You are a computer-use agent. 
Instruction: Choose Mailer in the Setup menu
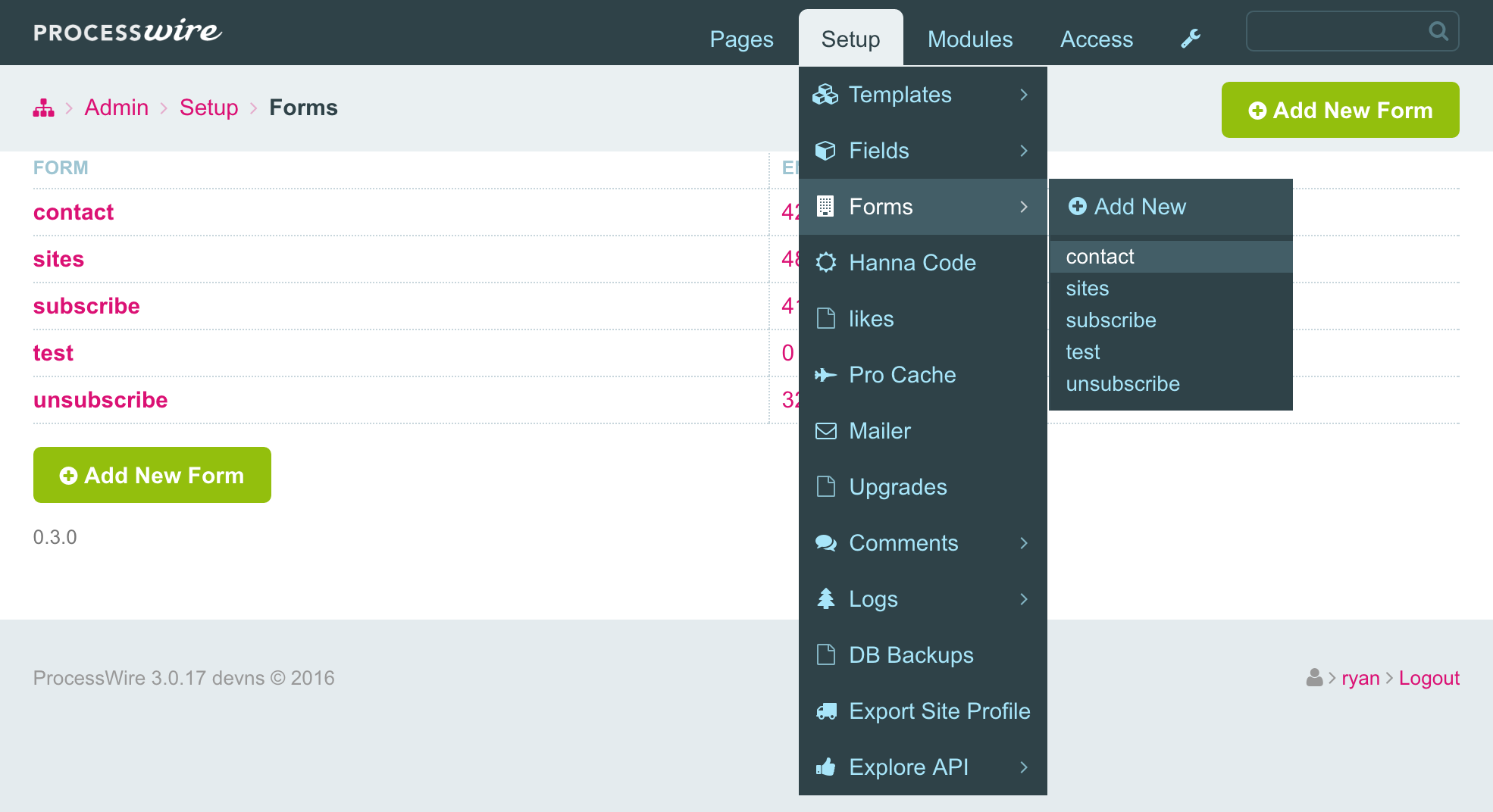tap(923, 431)
